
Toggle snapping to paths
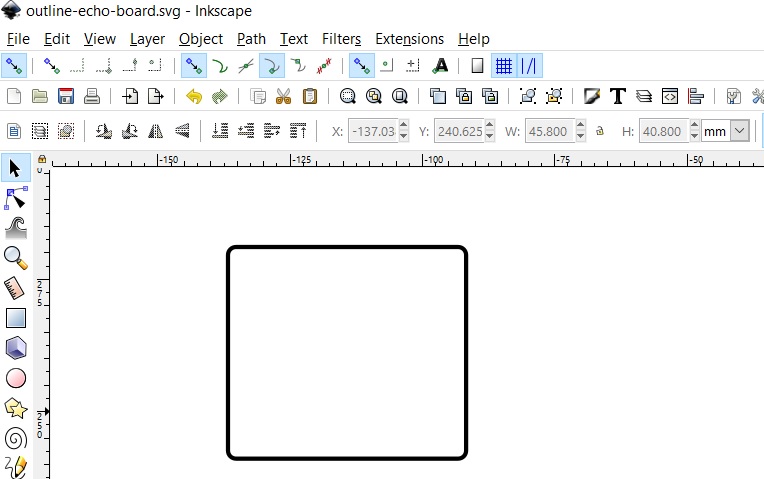[220, 65]
